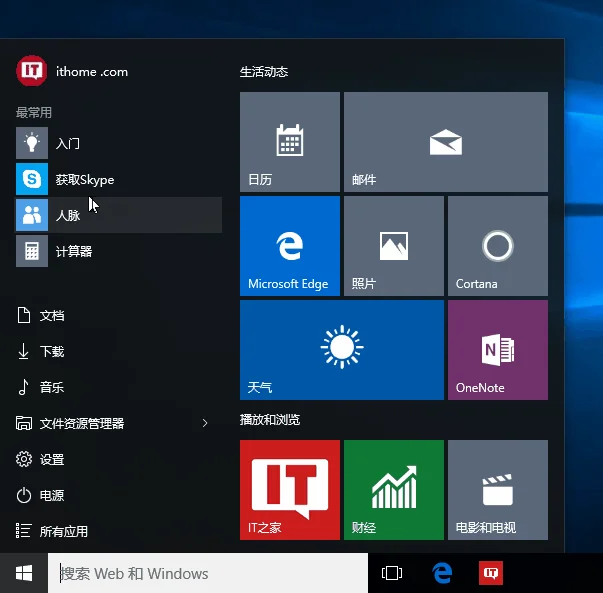Open Task View on the taskbar
This screenshot has width=603, height=593.
point(392,573)
